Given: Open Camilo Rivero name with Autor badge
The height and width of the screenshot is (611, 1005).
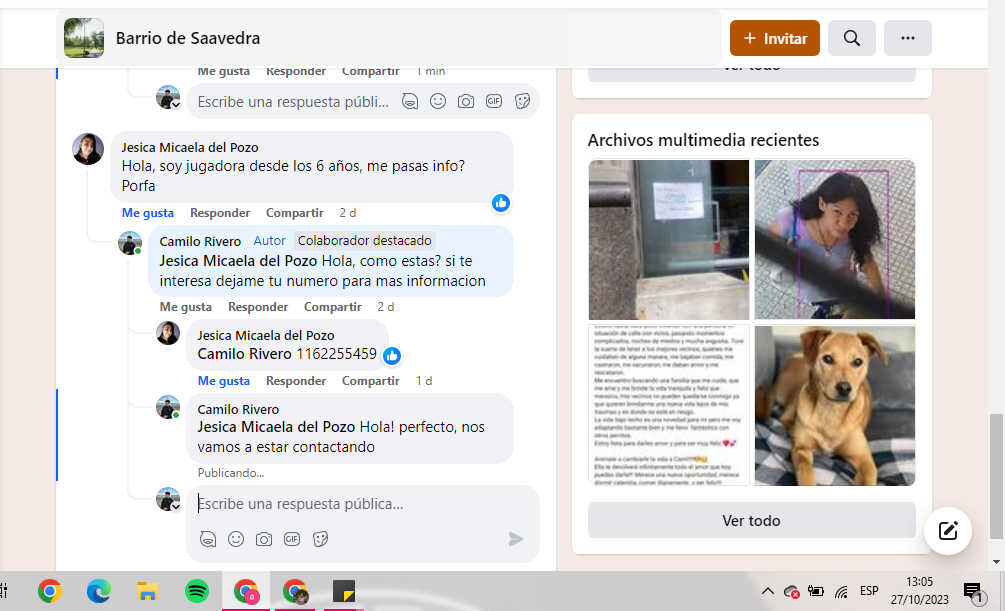Looking at the screenshot, I should click(200, 241).
